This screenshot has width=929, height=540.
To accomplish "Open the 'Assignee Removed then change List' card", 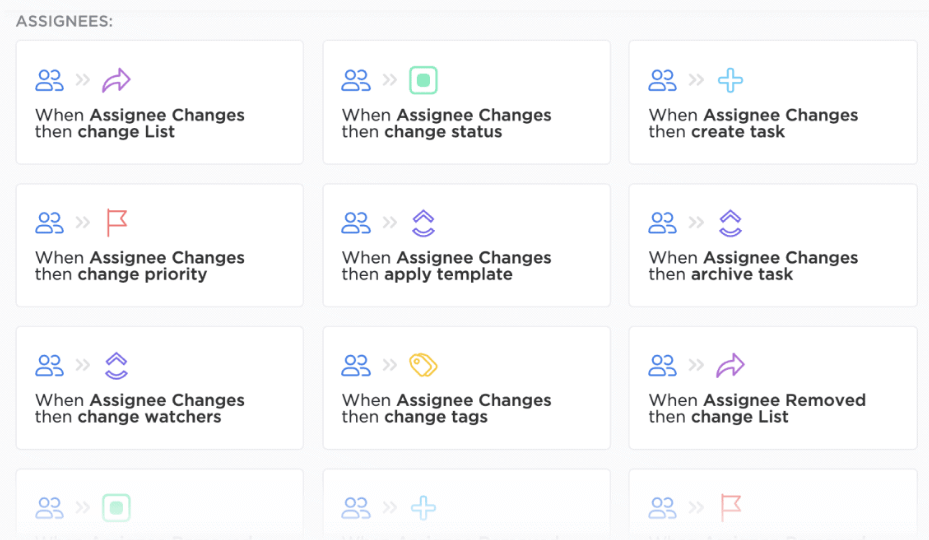I will point(773,388).
